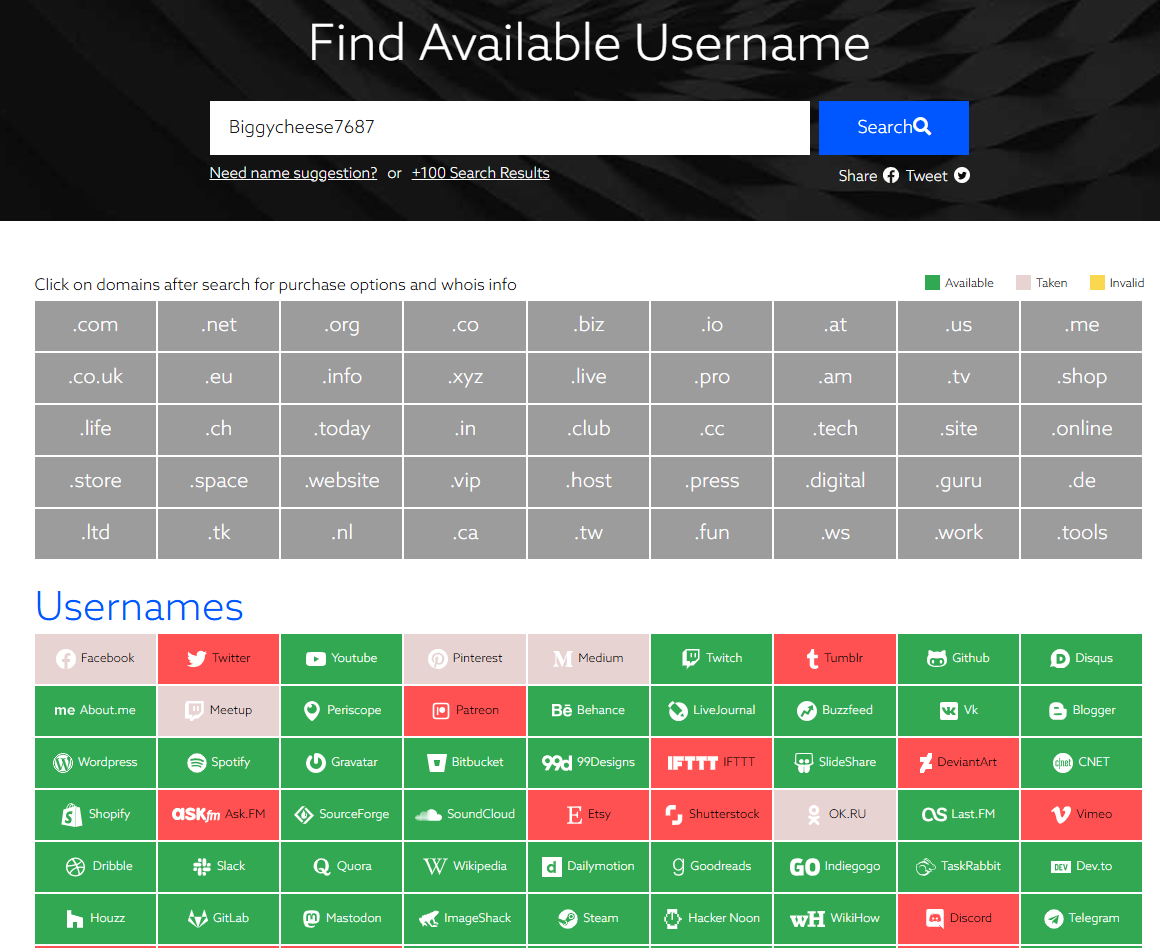Screen dimensions: 1160x948
Task: Open the Twitter username tile
Action: tap(219, 659)
